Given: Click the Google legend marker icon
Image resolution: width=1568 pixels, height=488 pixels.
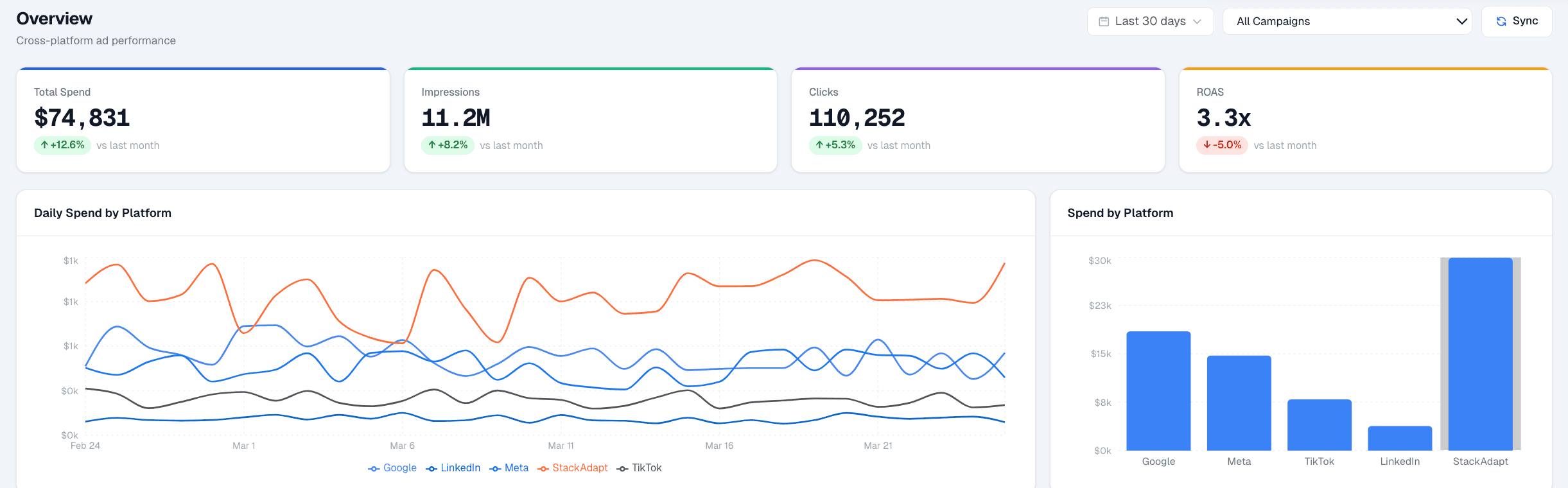Looking at the screenshot, I should (374, 469).
